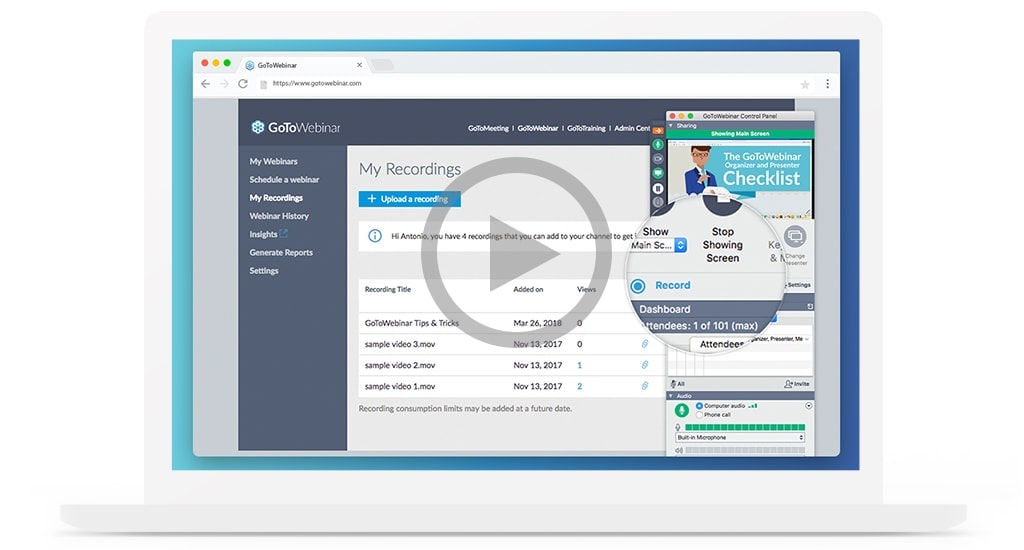Click the GoToMeeting header link
1024x550 pixels.
tap(488, 128)
